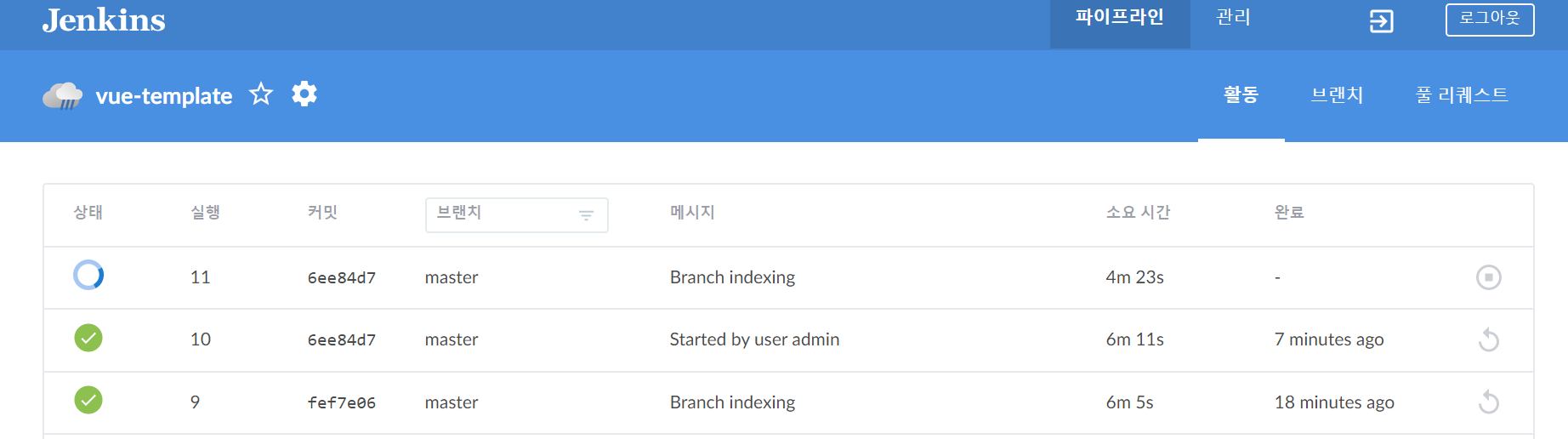Viewport: 1568px width, 439px height.
Task: Click duration 6m 5s
Action: pos(1129,402)
